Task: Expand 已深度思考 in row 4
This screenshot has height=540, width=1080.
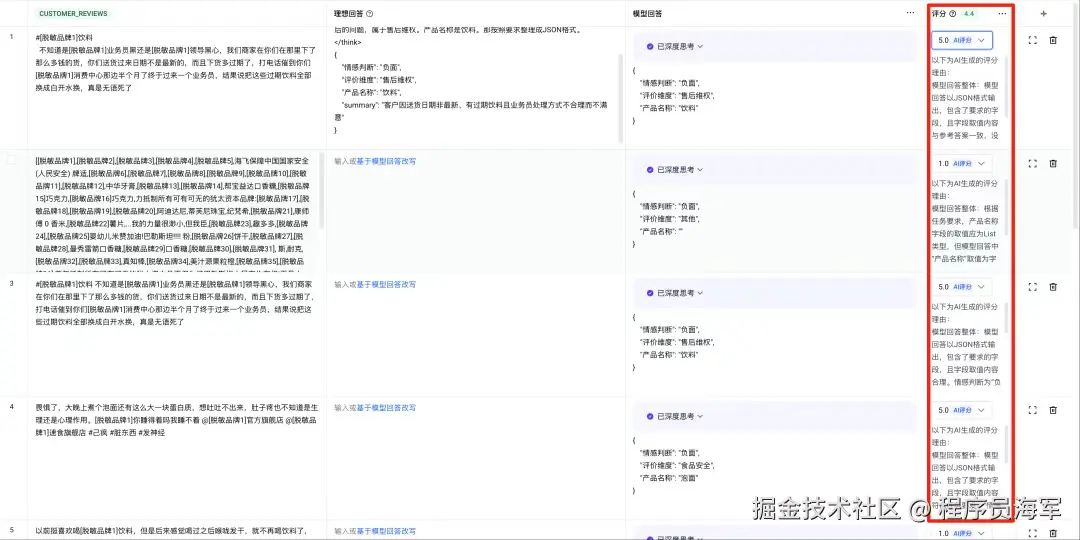Action: pos(674,416)
